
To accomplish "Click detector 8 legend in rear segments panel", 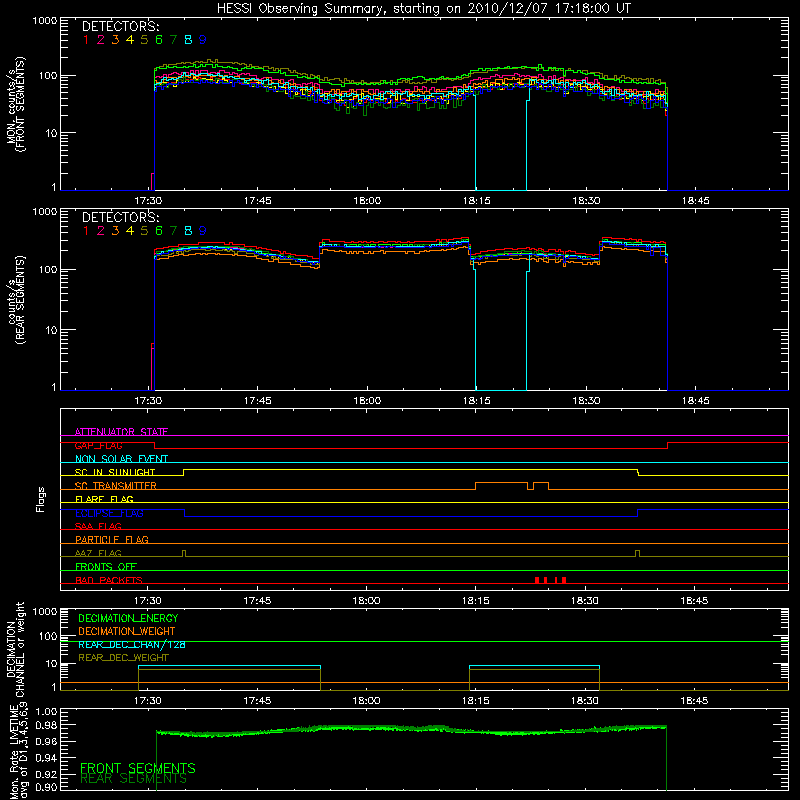I will 188,231.
